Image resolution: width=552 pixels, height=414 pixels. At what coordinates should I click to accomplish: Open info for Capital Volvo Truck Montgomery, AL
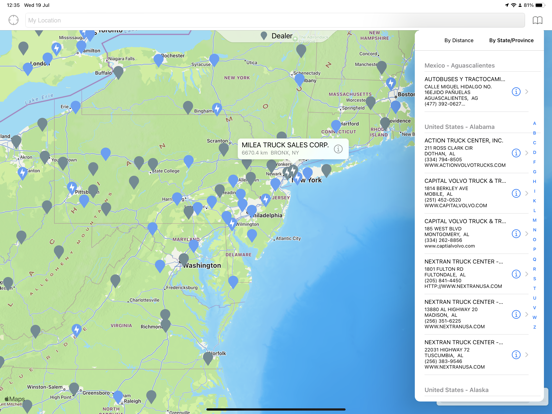516,234
